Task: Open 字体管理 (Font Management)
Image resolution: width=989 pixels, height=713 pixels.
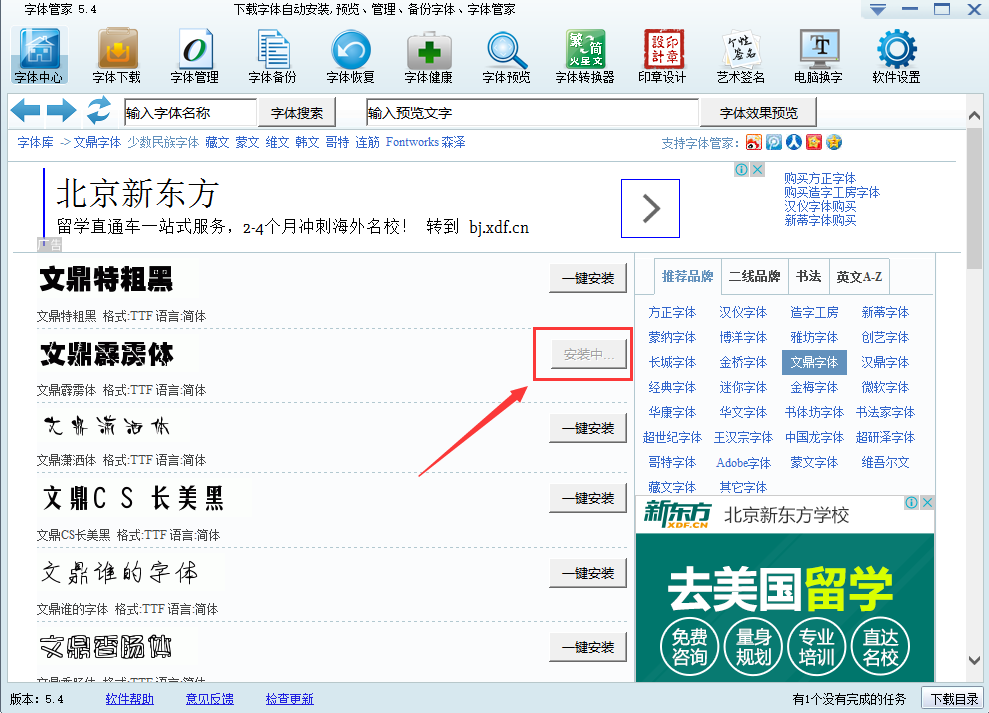Action: click(196, 54)
